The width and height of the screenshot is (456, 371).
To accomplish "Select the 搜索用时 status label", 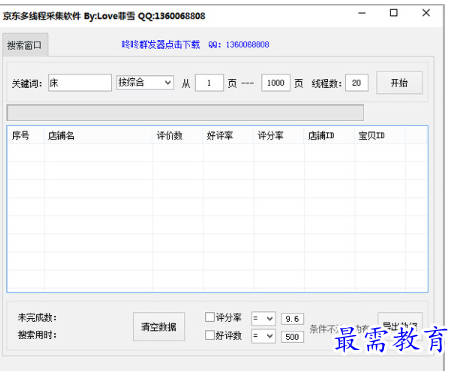I will (37, 335).
